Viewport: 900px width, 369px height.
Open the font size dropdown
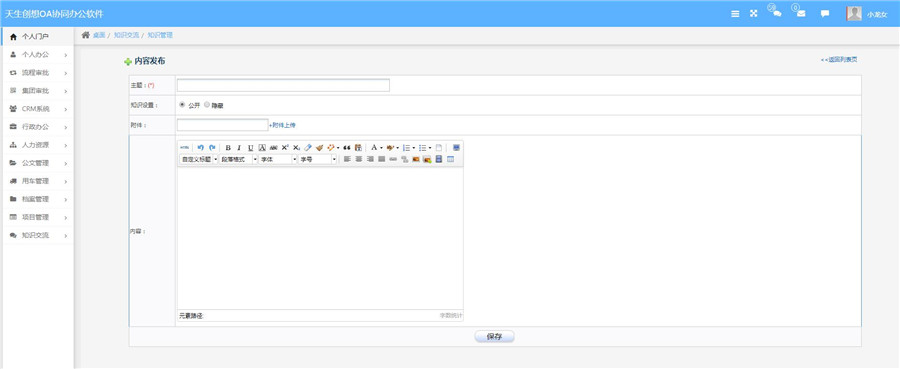[x=317, y=159]
